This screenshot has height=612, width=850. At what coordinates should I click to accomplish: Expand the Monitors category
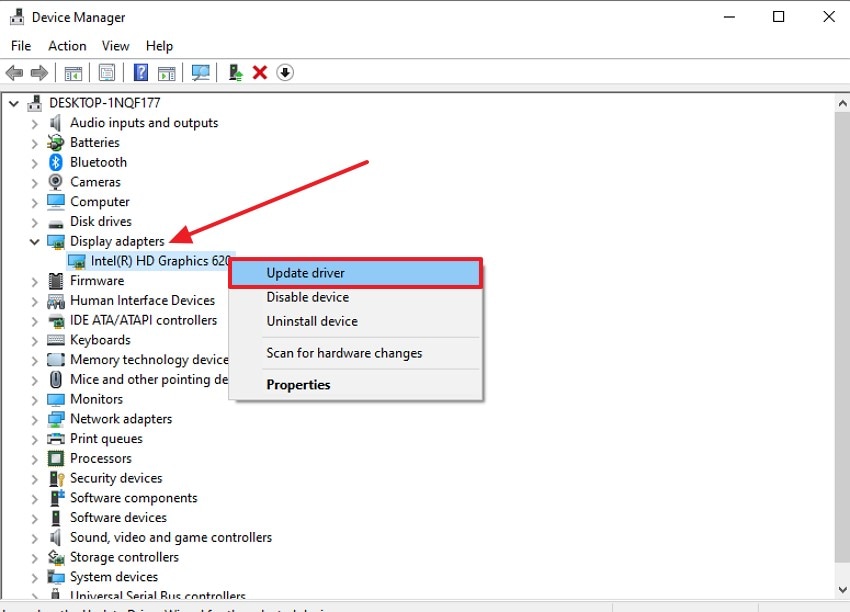(x=35, y=400)
